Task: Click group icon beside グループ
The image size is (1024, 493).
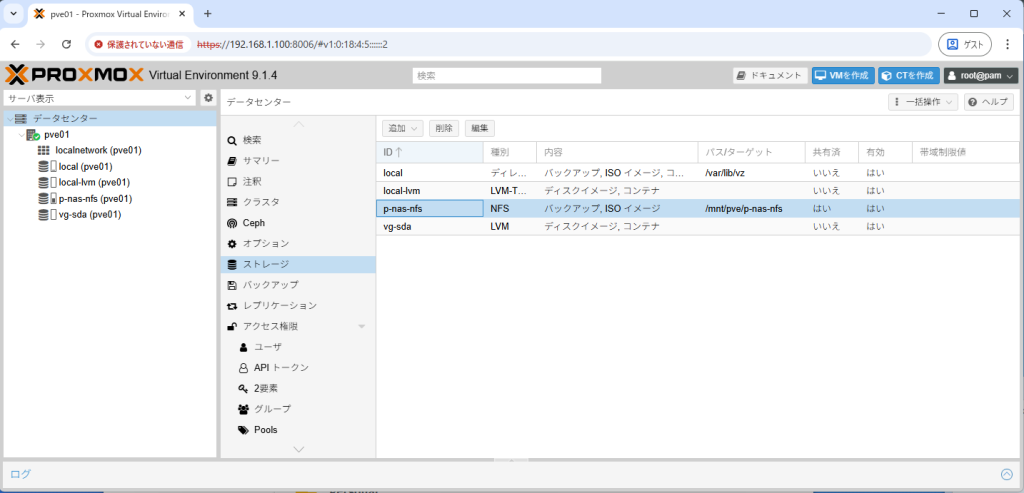Action: click(x=243, y=409)
